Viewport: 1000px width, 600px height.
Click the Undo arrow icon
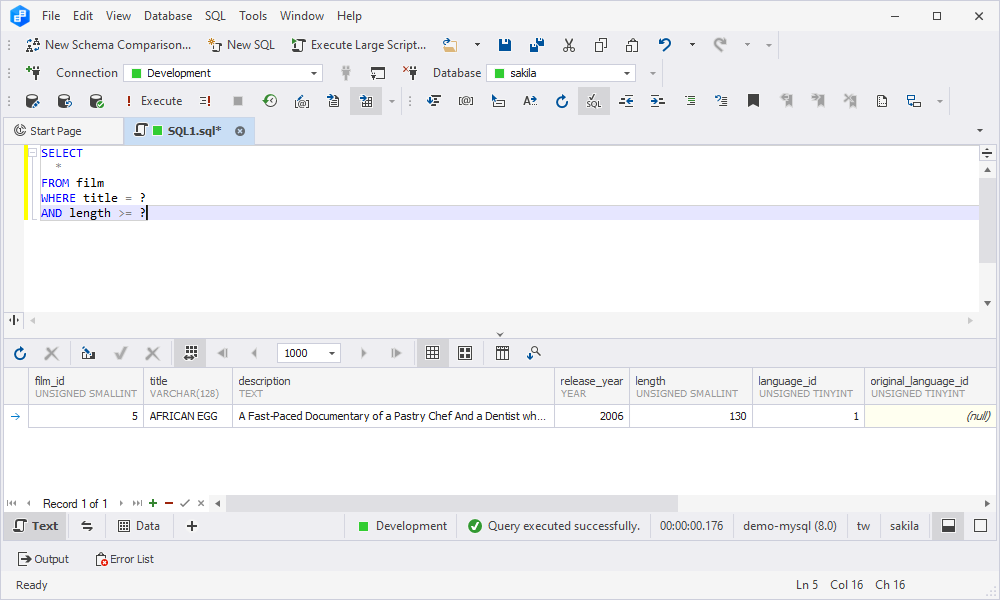click(665, 45)
